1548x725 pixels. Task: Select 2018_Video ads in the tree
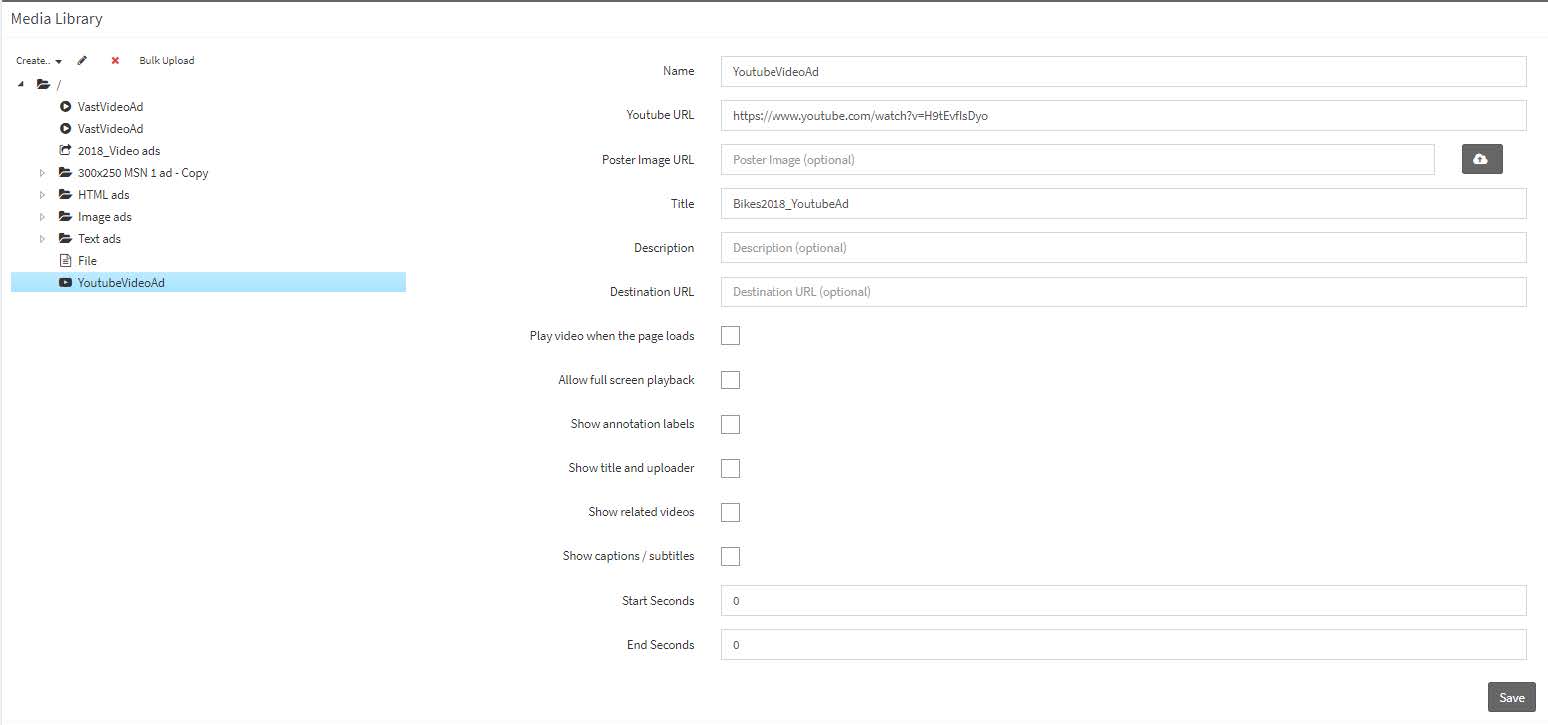click(119, 151)
